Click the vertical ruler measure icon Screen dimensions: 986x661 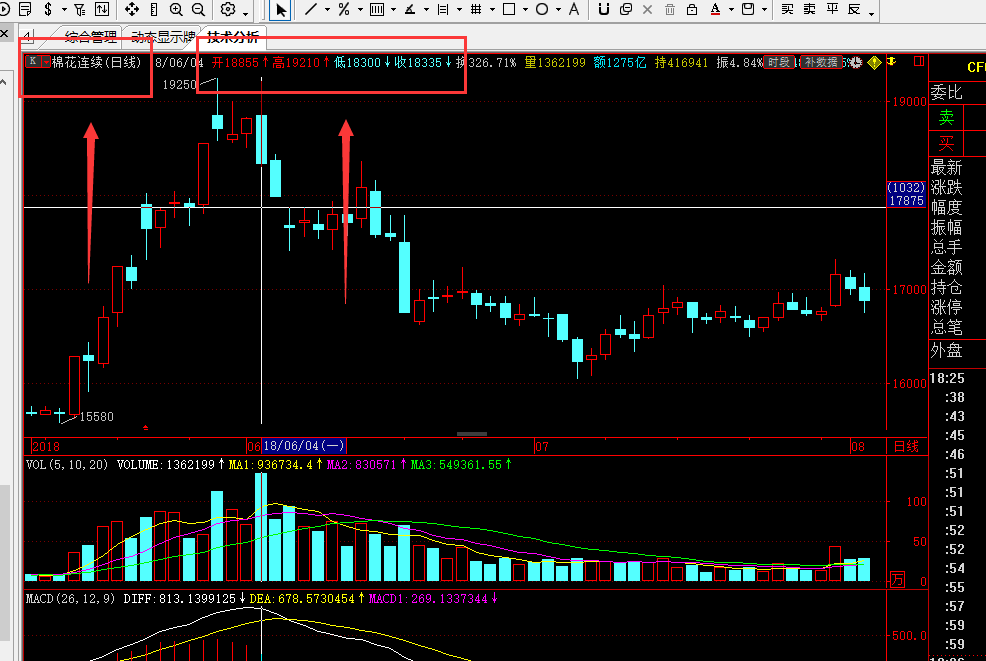[155, 9]
